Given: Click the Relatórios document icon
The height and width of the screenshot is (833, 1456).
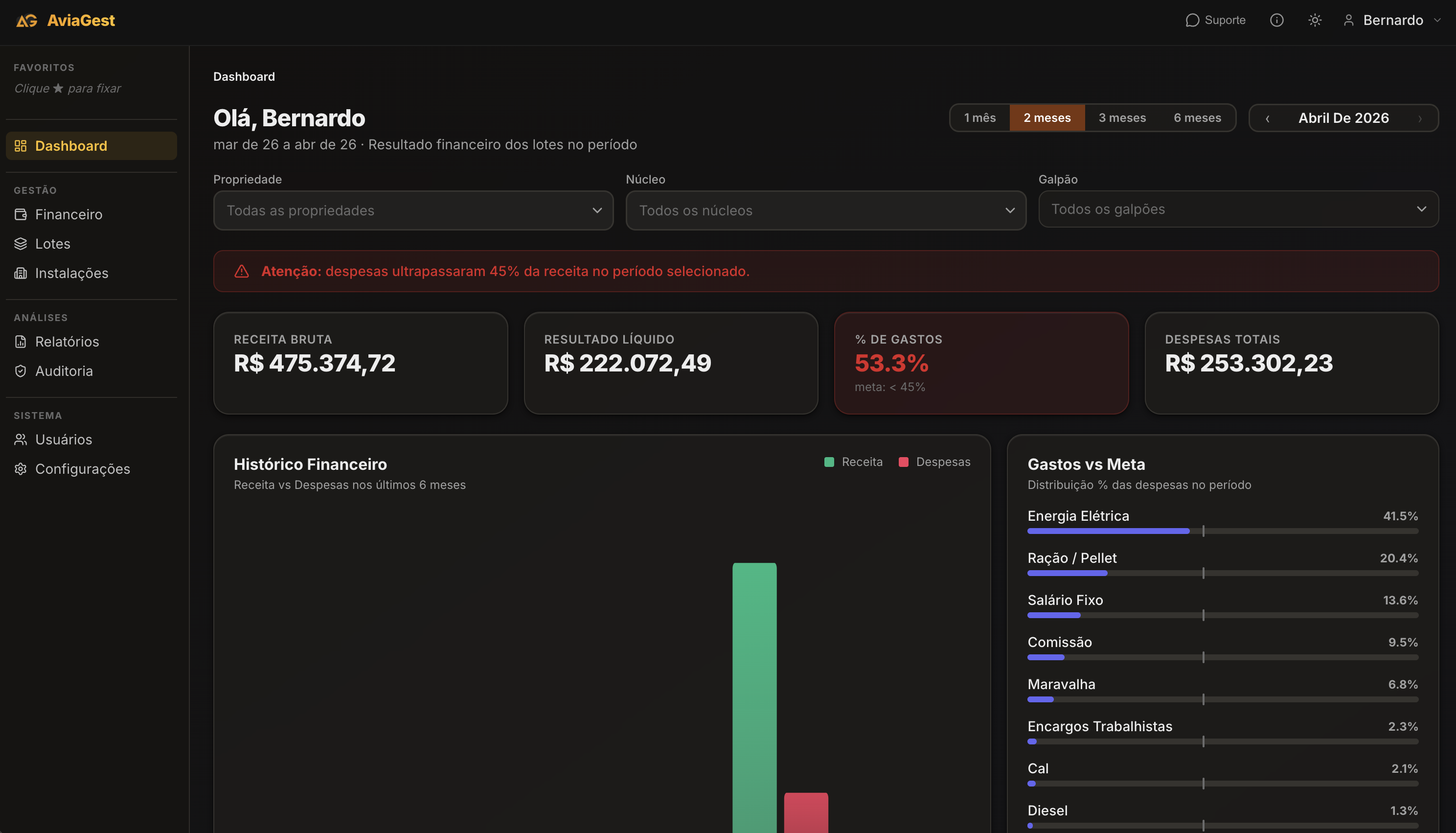Looking at the screenshot, I should [x=21, y=342].
